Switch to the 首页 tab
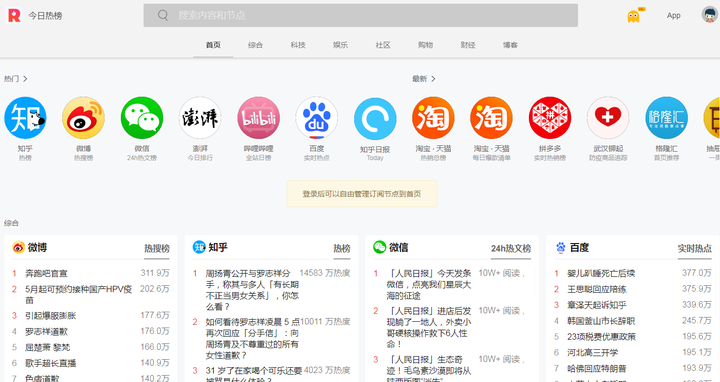 point(213,45)
